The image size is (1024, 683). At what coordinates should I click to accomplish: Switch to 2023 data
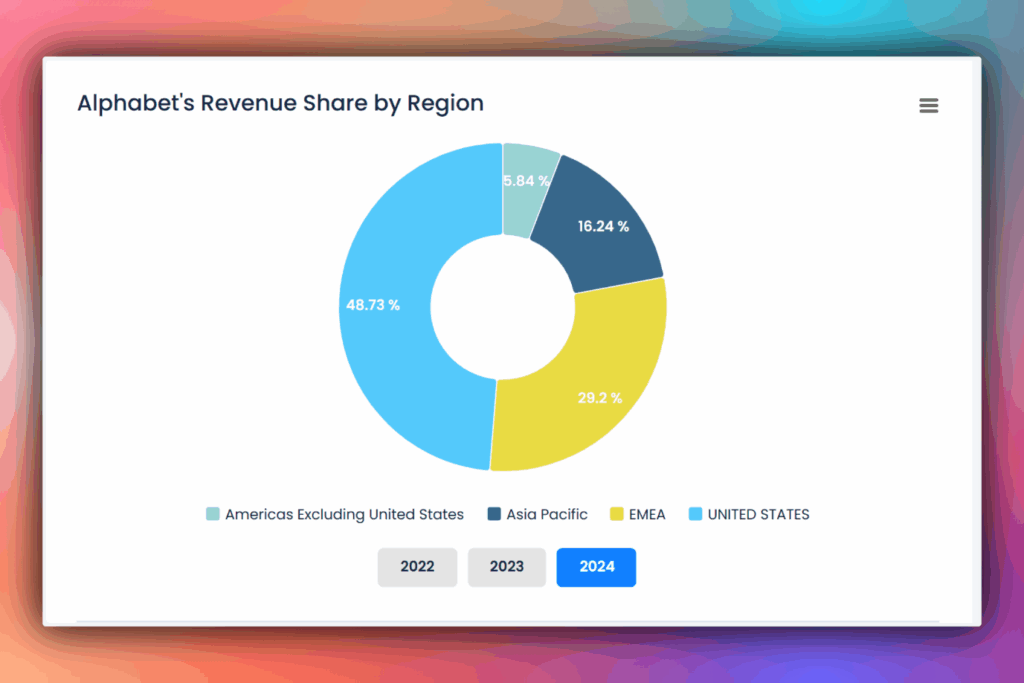pos(506,567)
